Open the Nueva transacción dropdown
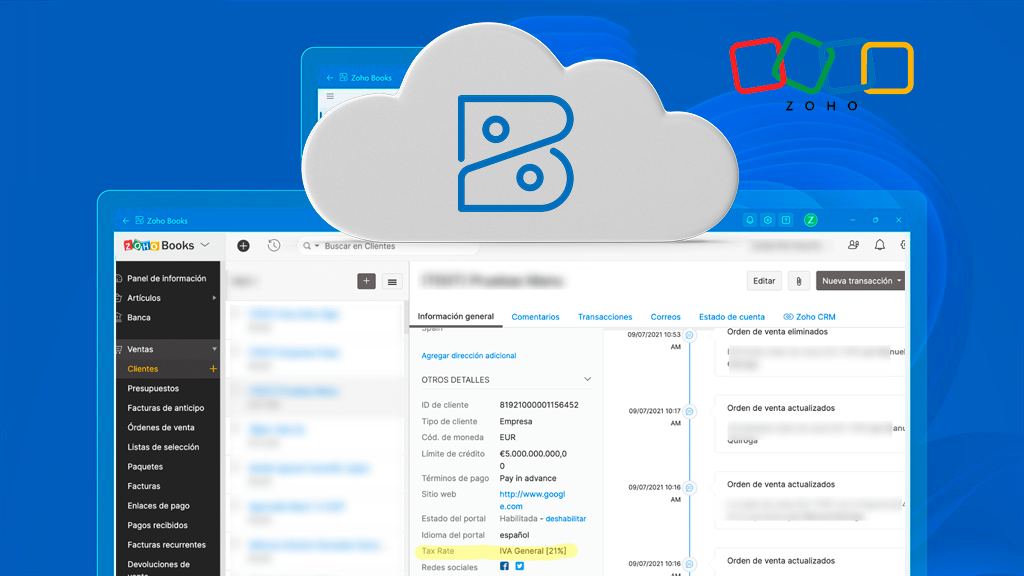The image size is (1024, 576). tap(860, 281)
